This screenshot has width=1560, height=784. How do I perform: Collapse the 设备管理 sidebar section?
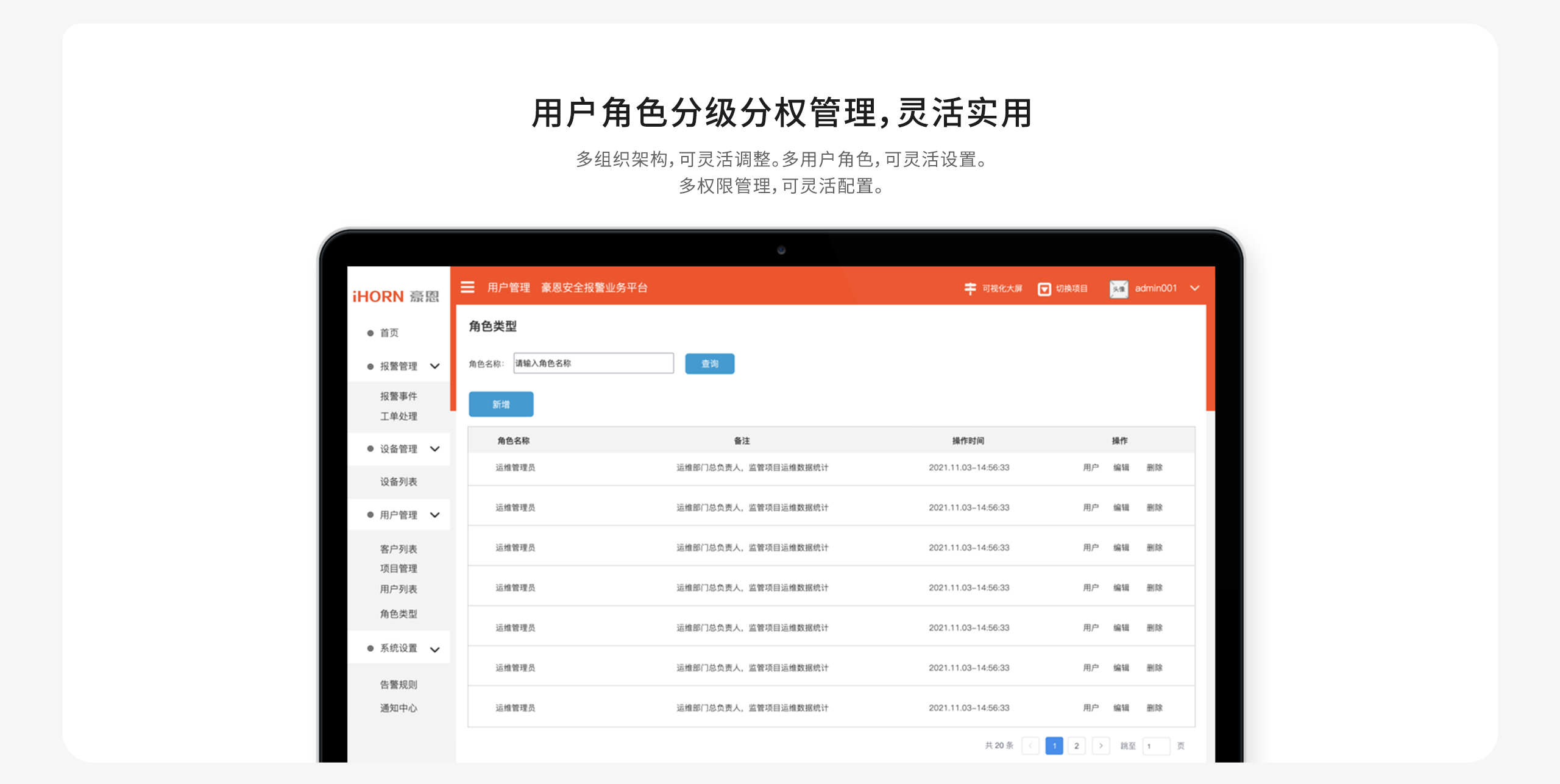[434, 449]
